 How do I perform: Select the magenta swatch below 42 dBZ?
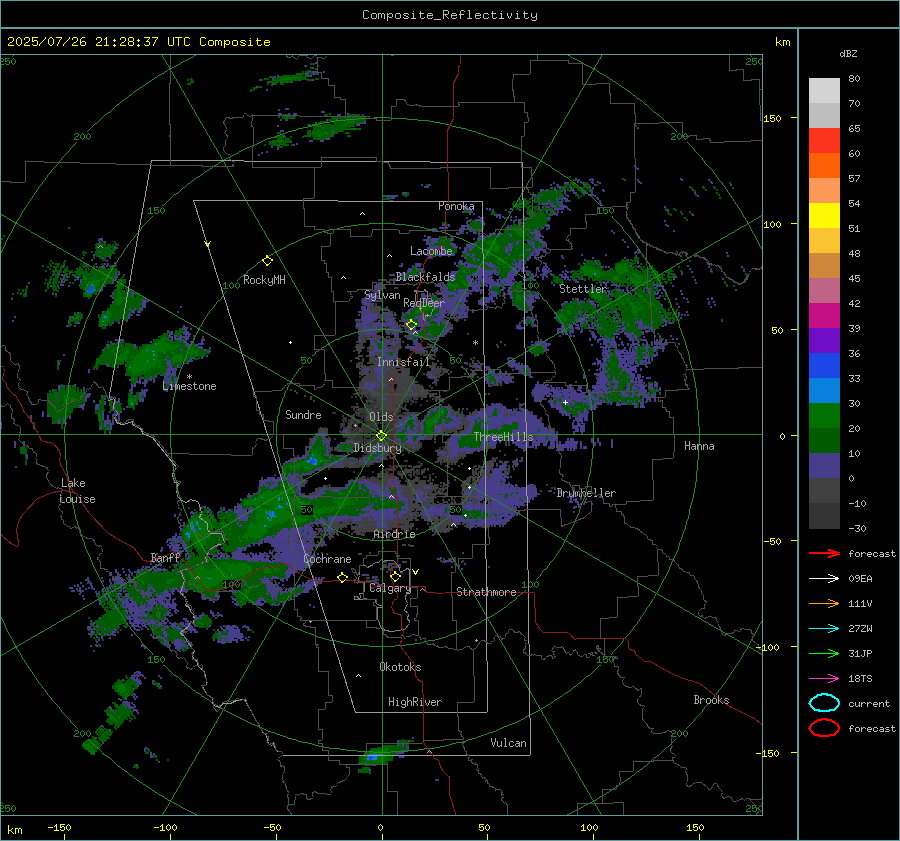824,315
